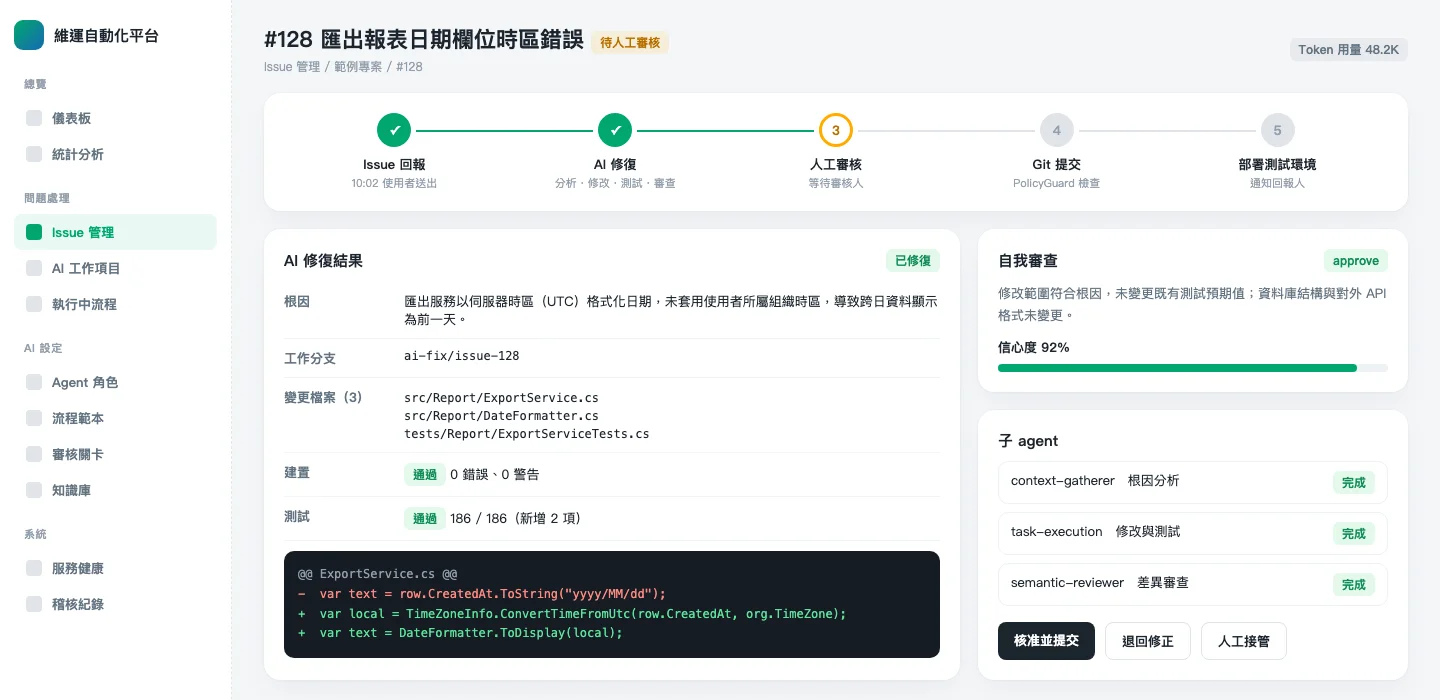Click 完成 badge of context-gatherer
Image resolution: width=1440 pixels, height=700 pixels.
(x=1354, y=482)
